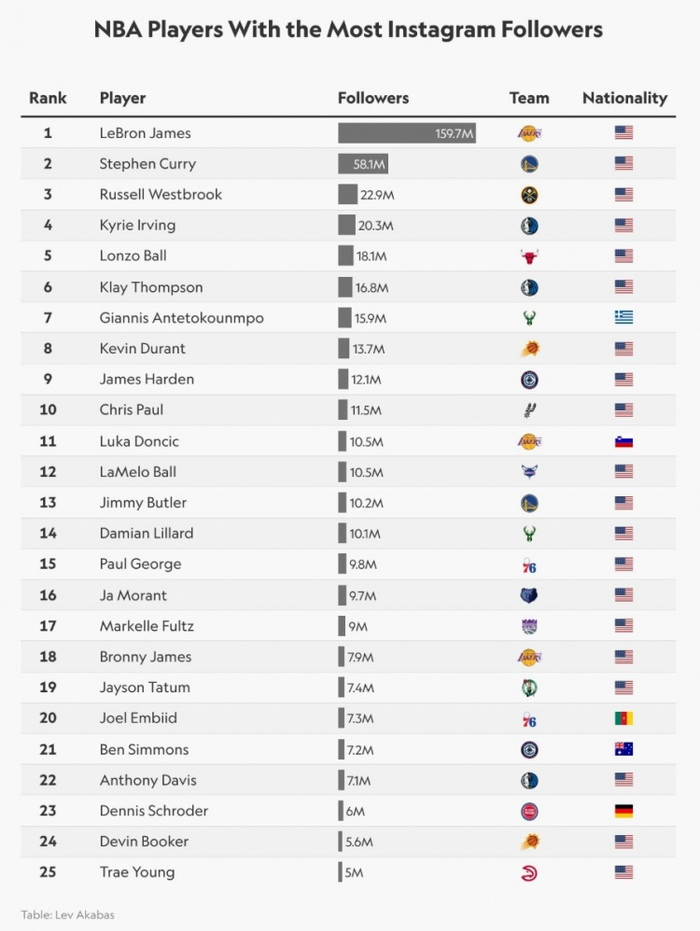This screenshot has width=700, height=931.
Task: Click the Nationality column header
Action: click(x=624, y=98)
